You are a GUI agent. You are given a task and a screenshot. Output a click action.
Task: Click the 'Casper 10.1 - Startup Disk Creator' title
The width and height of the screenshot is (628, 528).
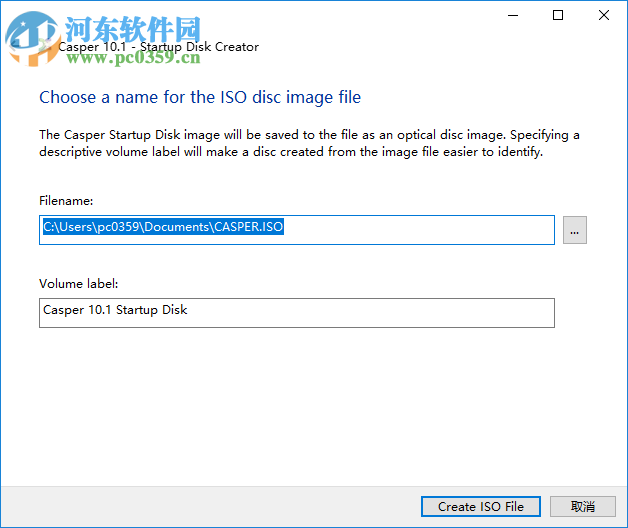point(159,46)
